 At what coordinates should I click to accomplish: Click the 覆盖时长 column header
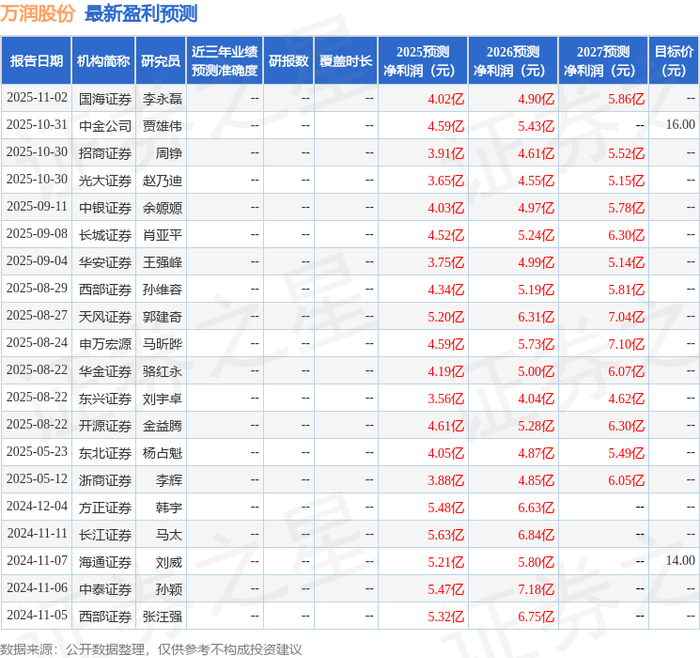346,61
